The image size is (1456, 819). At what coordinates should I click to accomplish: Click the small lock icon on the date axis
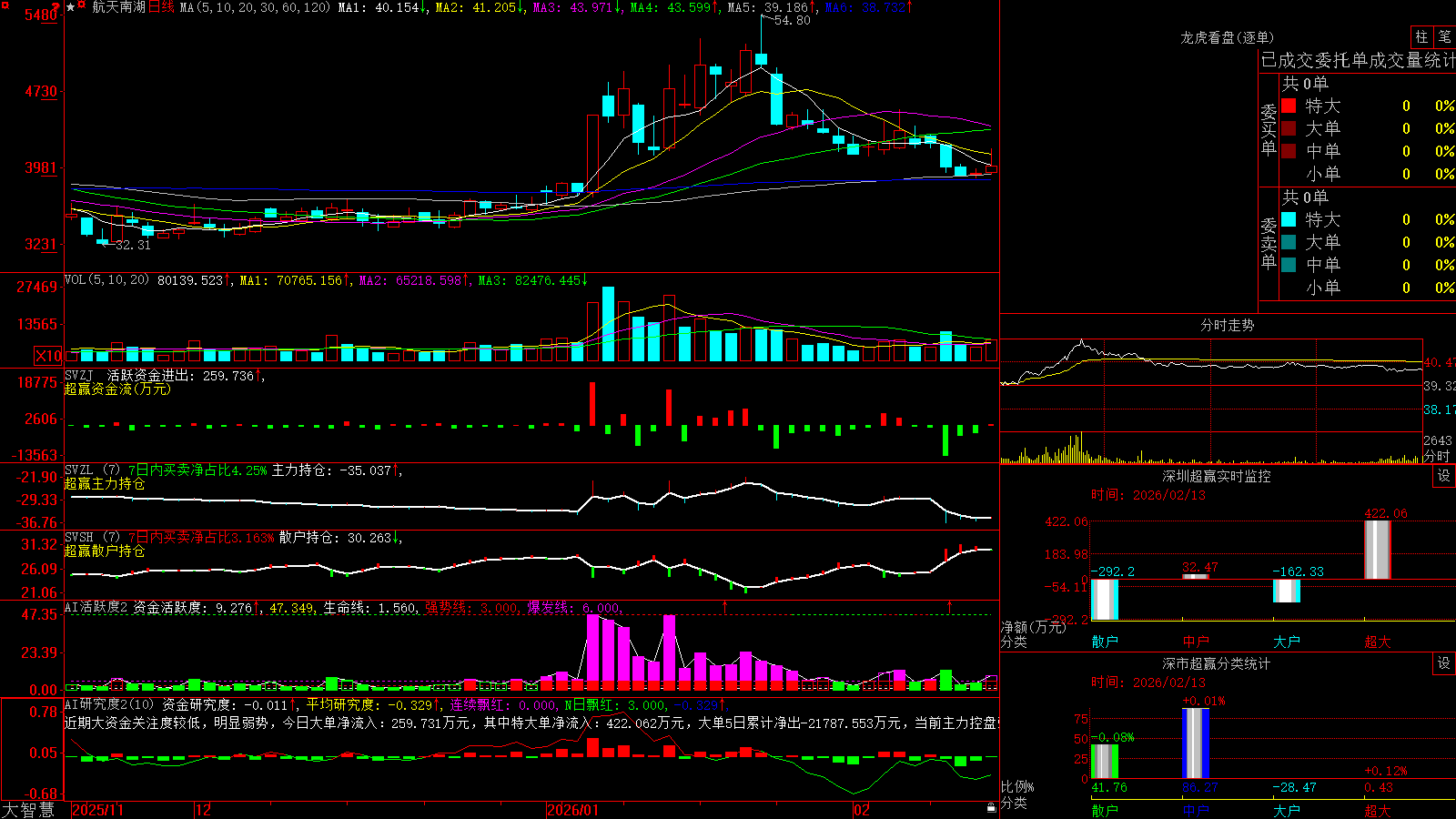click(991, 808)
